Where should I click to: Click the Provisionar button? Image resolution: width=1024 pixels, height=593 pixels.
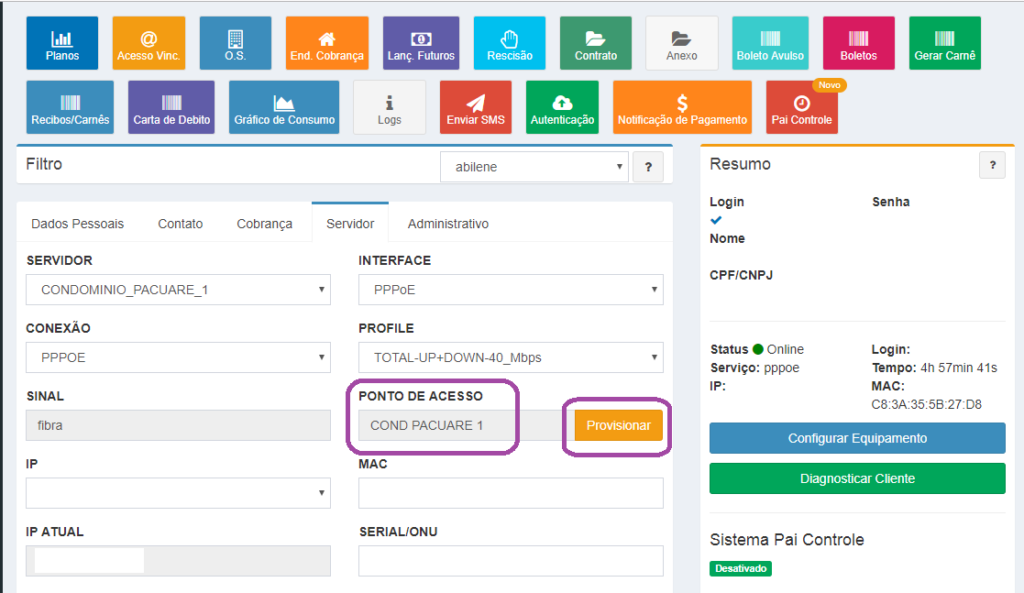616,424
